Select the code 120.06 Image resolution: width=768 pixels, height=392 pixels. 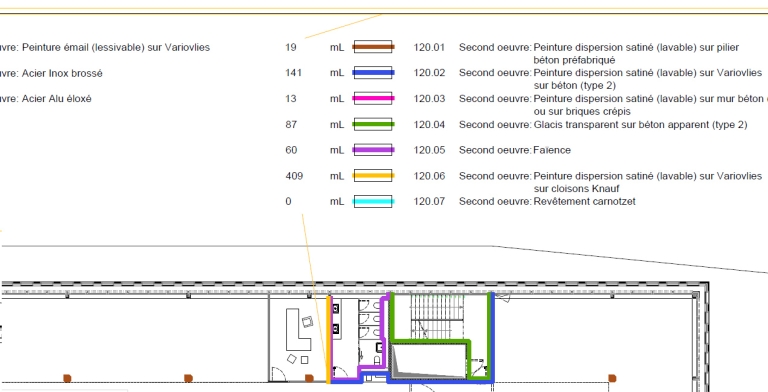click(429, 175)
